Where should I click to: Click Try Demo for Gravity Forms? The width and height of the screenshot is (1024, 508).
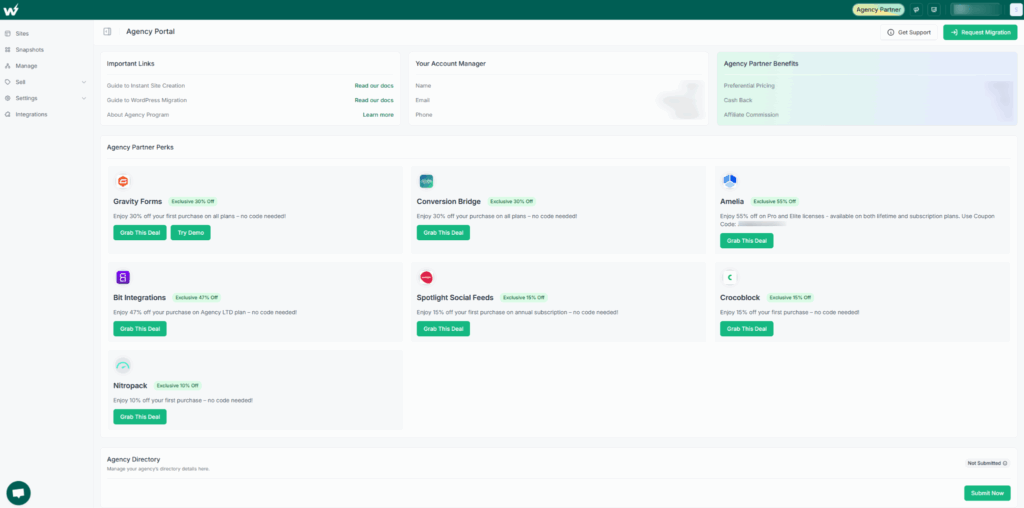coord(191,232)
